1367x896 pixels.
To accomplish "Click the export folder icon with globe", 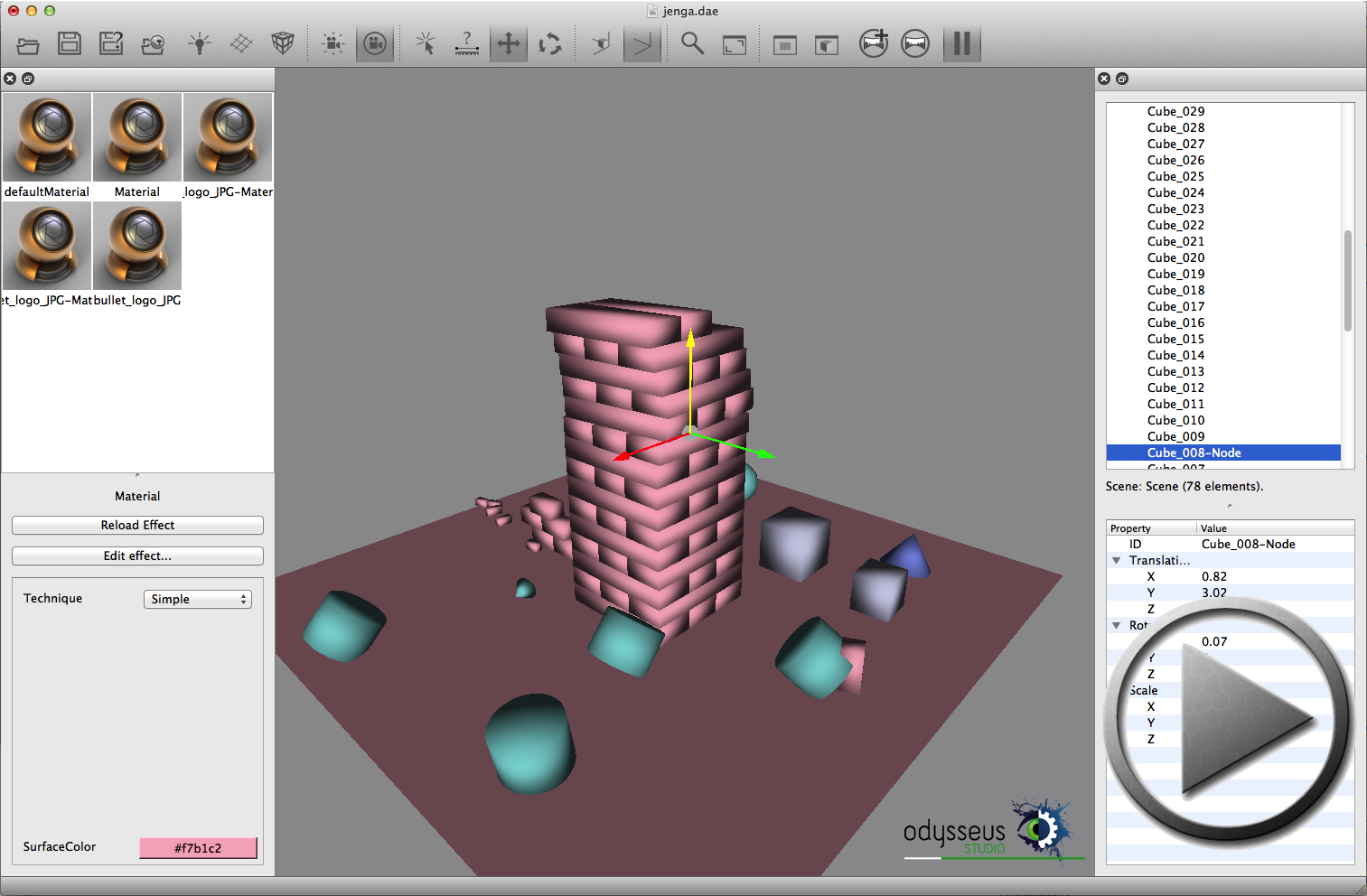I will click(x=154, y=44).
